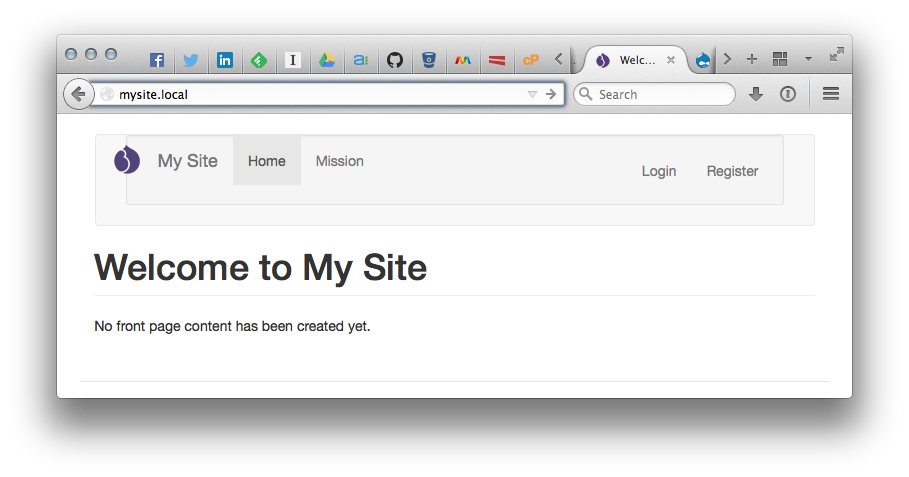Open the LinkedIn pinned tab

pyautogui.click(x=225, y=60)
